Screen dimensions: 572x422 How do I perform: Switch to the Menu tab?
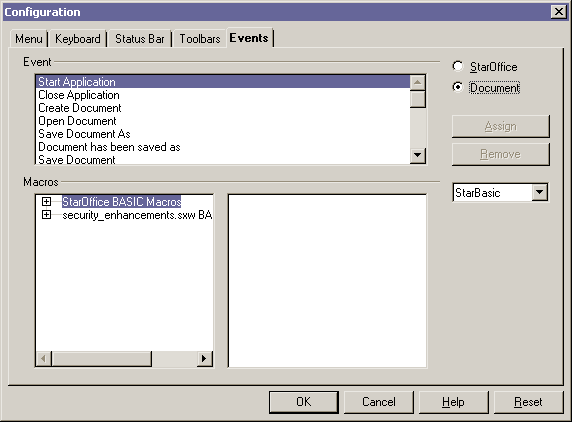point(28,39)
